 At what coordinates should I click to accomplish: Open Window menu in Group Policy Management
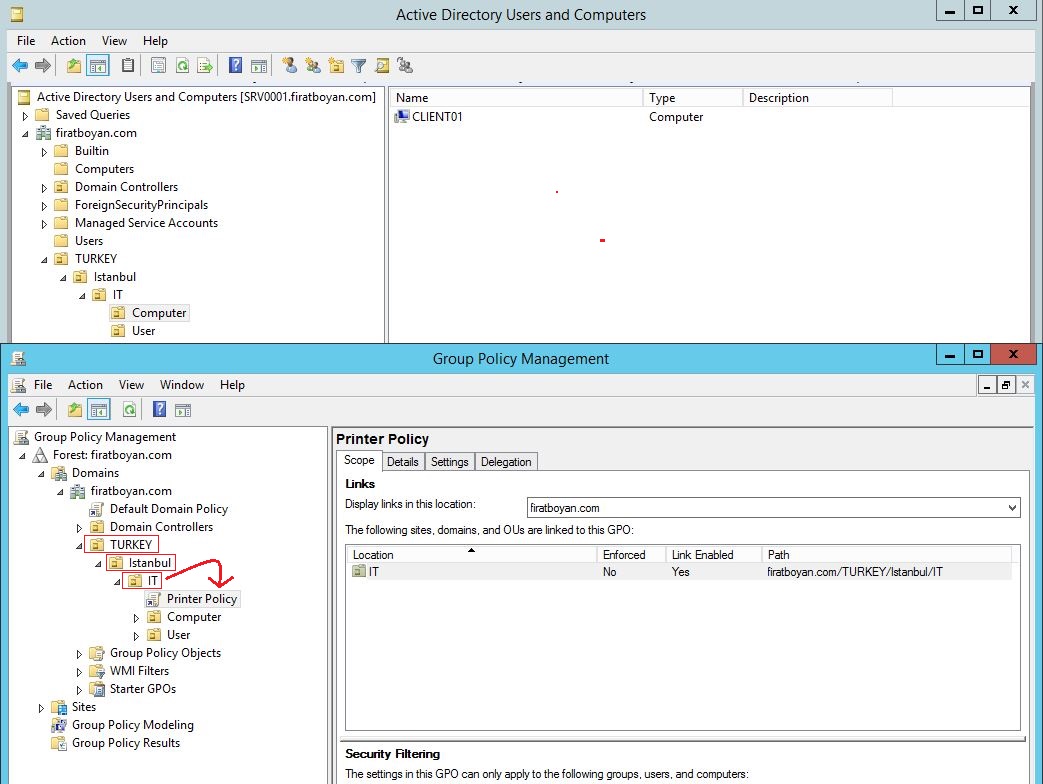coord(182,385)
